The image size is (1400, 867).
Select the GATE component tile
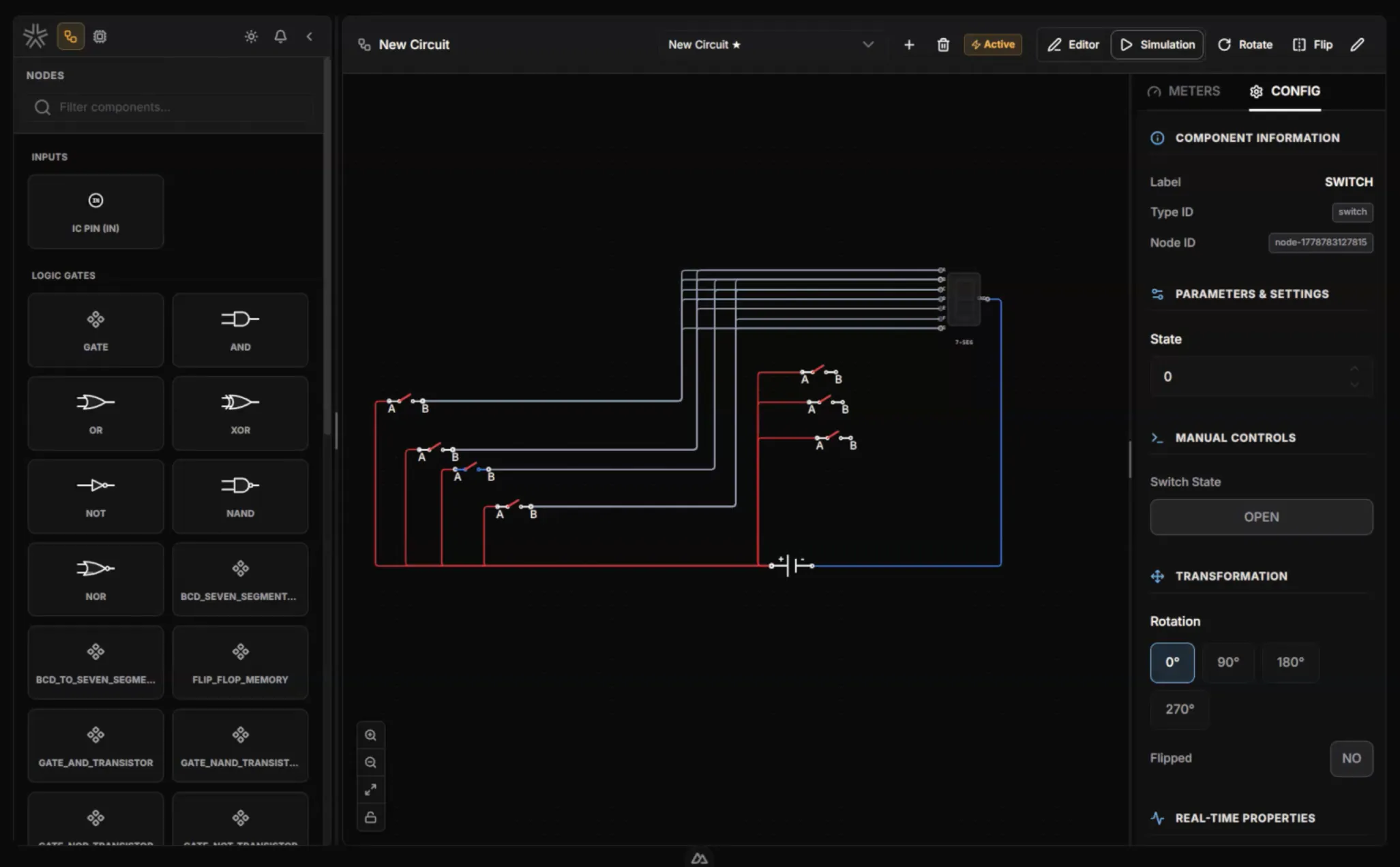click(x=95, y=330)
